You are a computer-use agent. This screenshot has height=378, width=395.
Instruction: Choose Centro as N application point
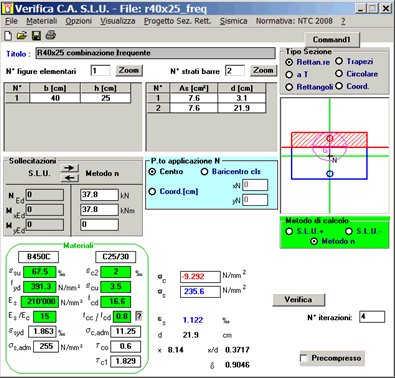click(x=152, y=172)
